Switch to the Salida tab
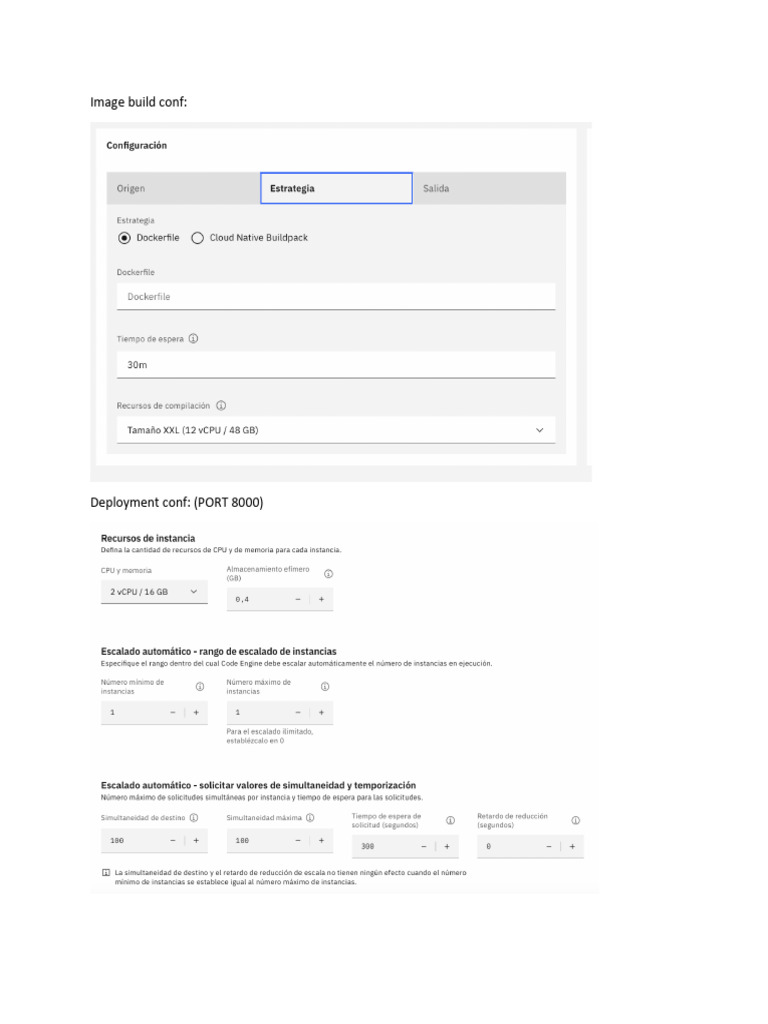The width and height of the screenshot is (768, 1024). coord(489,188)
